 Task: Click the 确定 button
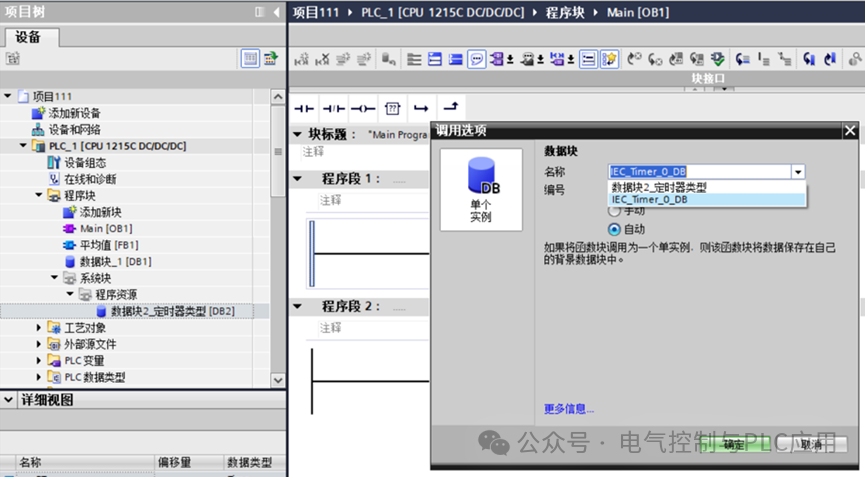pyautogui.click(x=734, y=444)
